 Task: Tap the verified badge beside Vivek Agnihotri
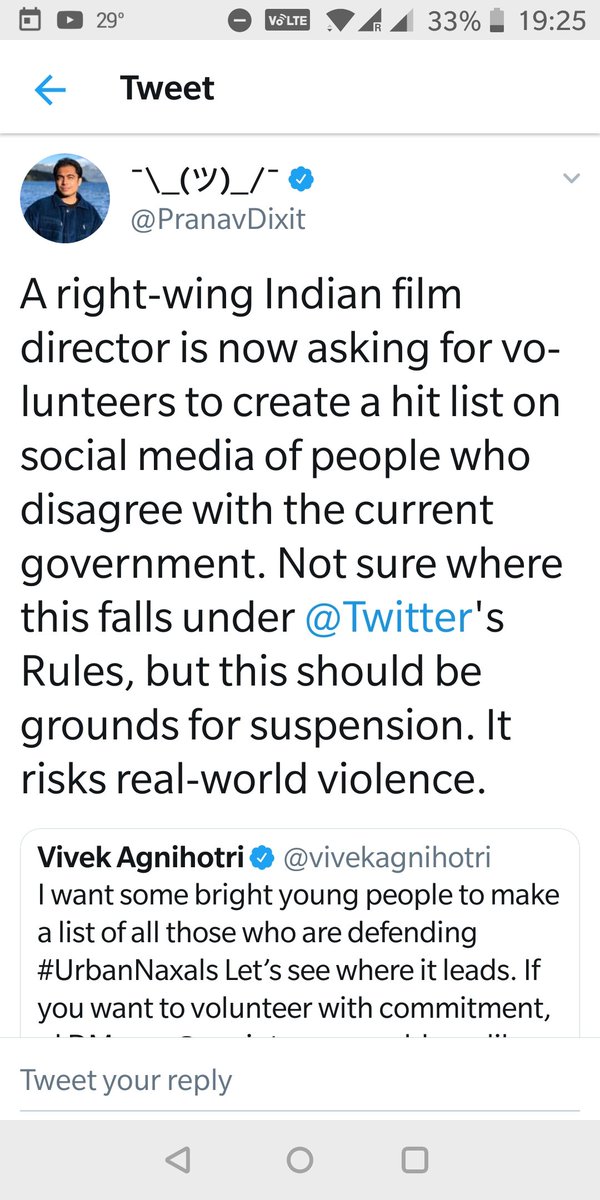(x=263, y=857)
